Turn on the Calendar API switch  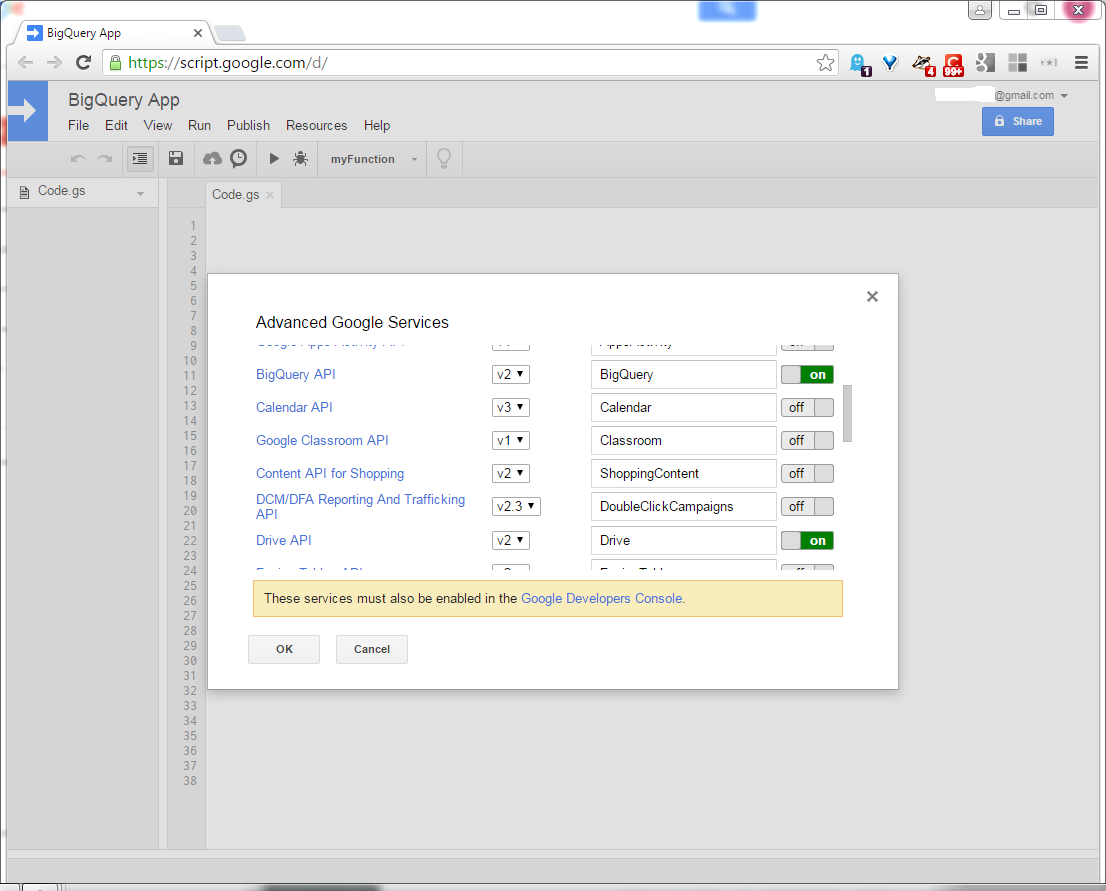click(807, 408)
